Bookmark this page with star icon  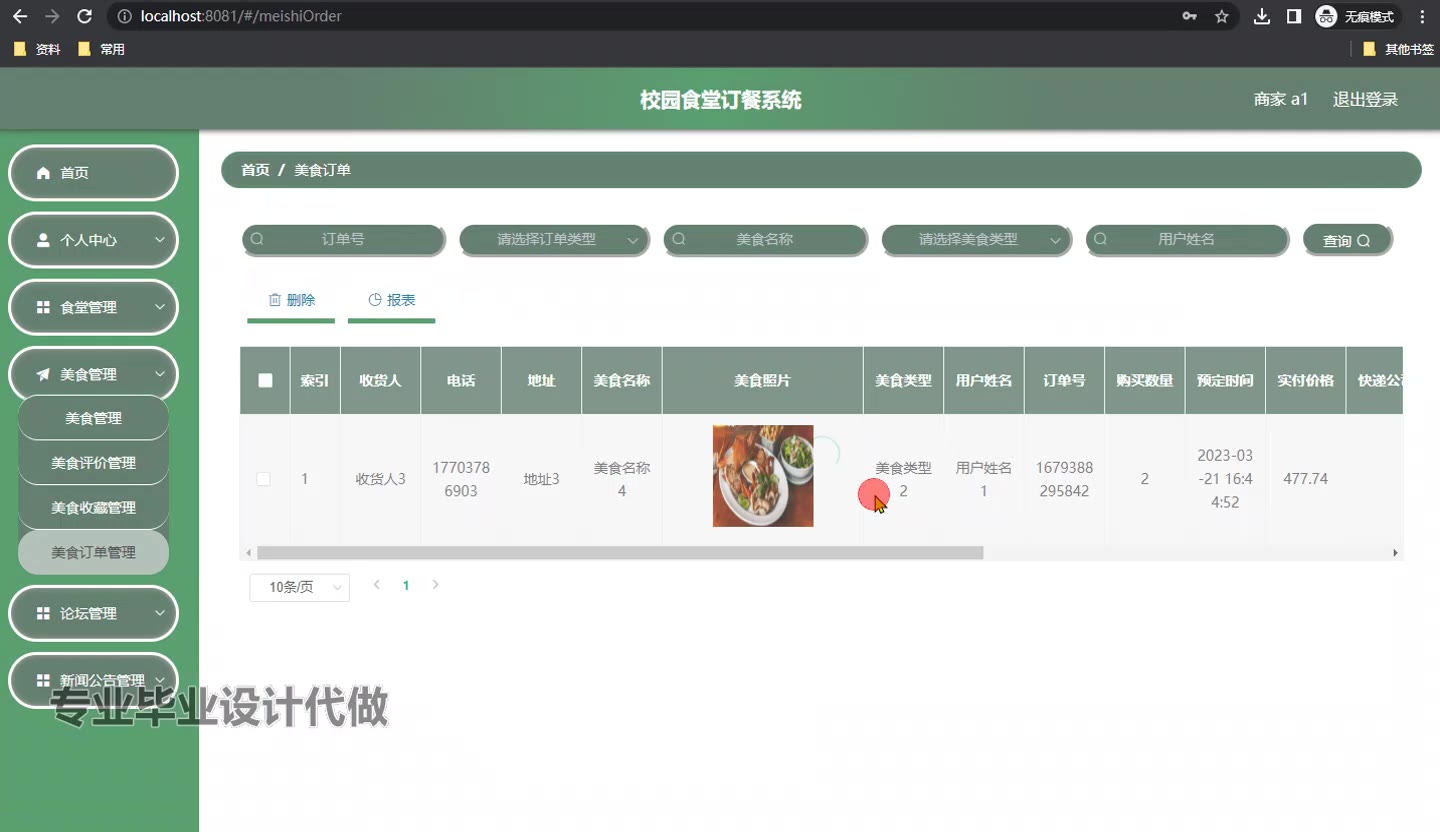(1221, 16)
